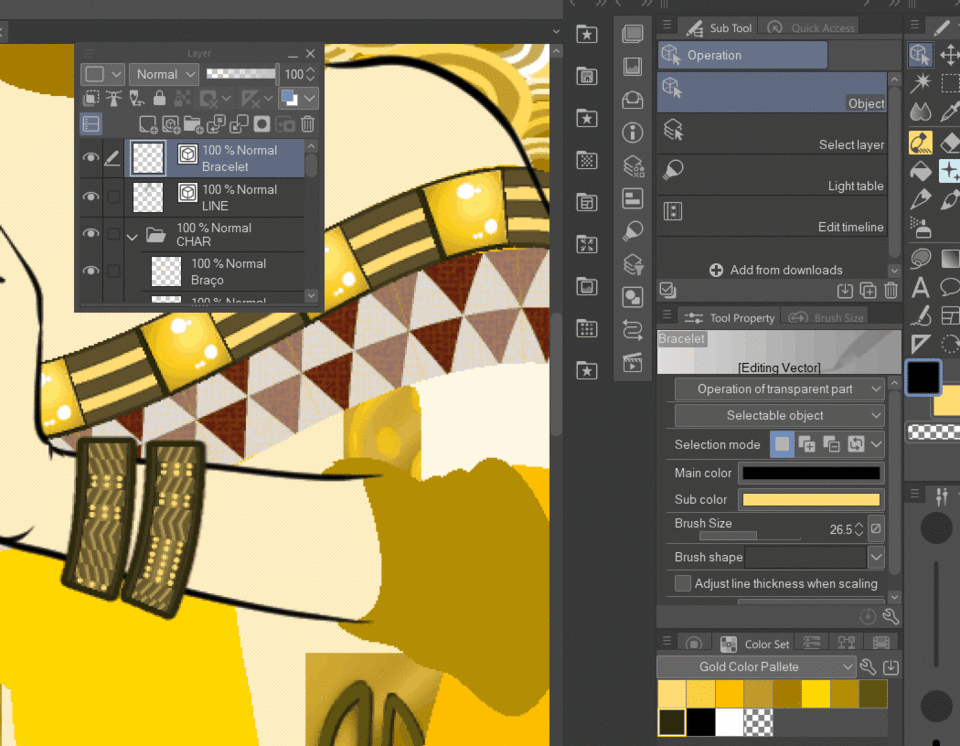Select the Operation tool in the toolbox

(920, 55)
